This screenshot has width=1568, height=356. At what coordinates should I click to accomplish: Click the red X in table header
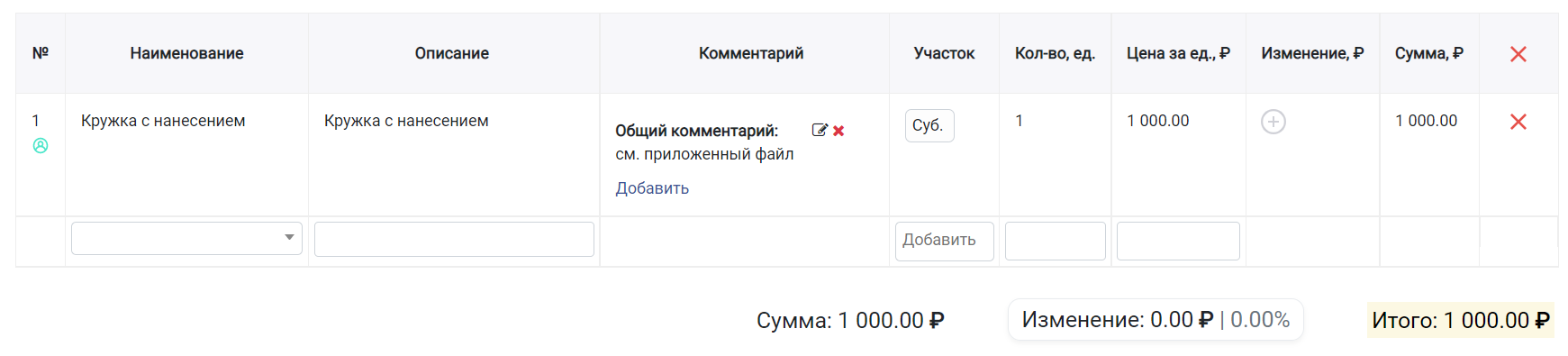click(x=1518, y=54)
